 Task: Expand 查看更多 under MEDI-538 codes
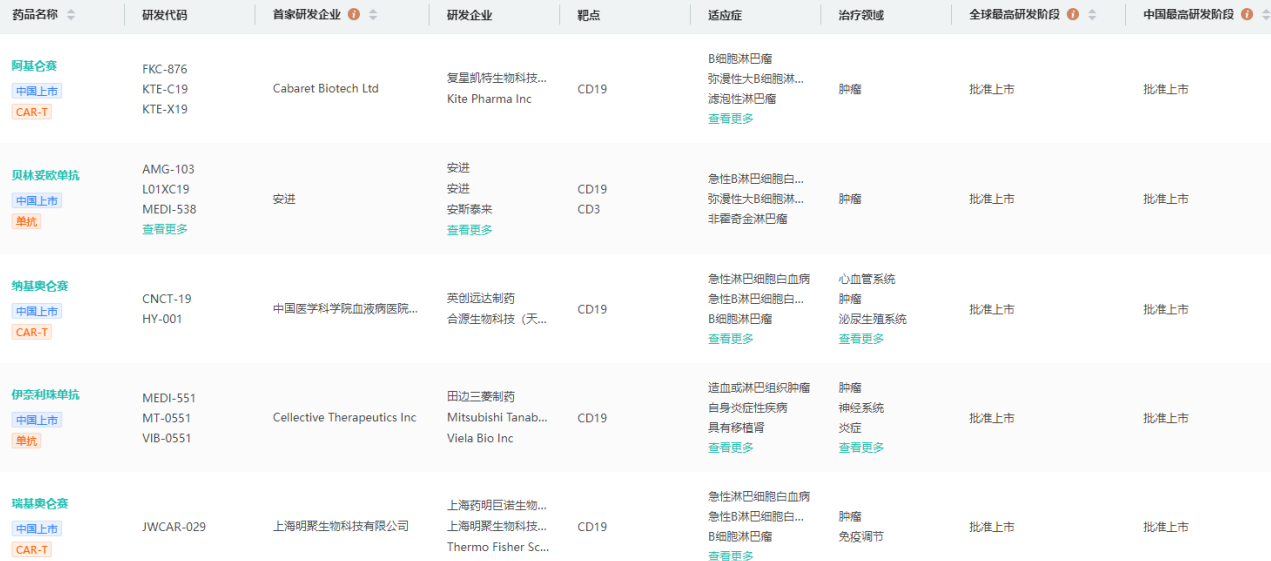165,229
